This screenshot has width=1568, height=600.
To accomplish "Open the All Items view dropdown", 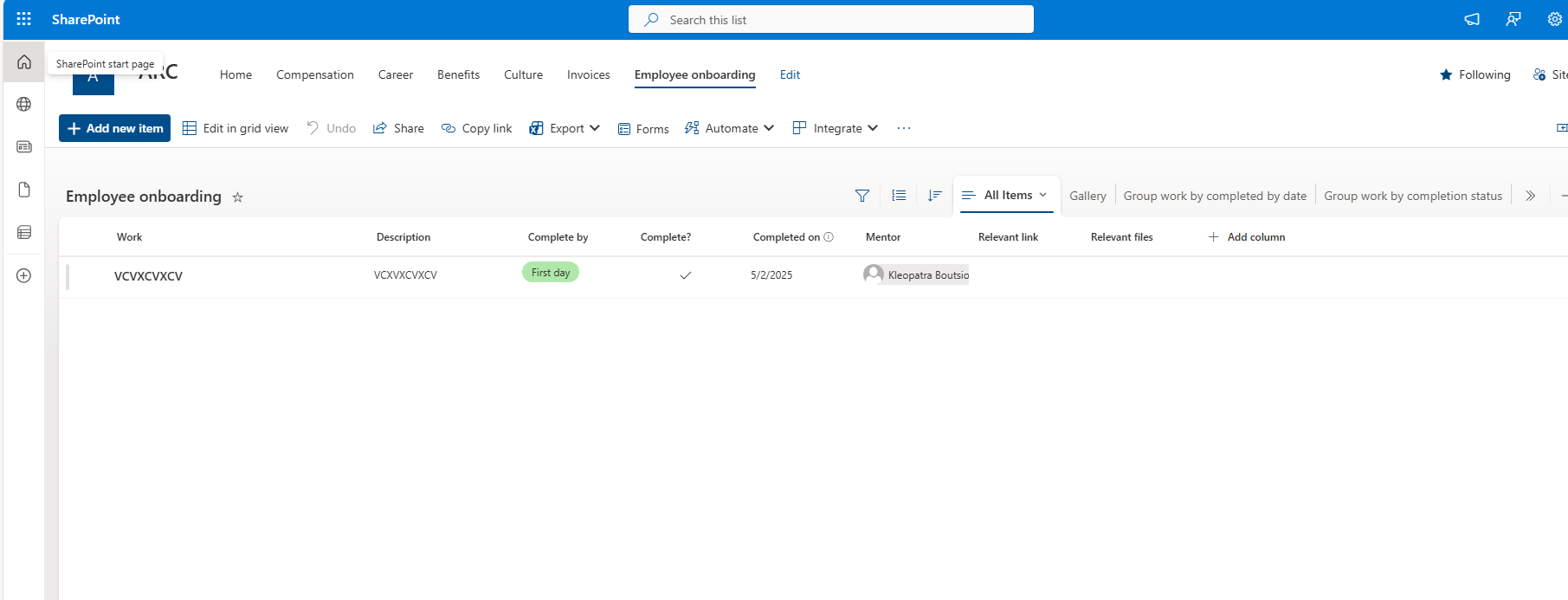I will (x=1006, y=196).
